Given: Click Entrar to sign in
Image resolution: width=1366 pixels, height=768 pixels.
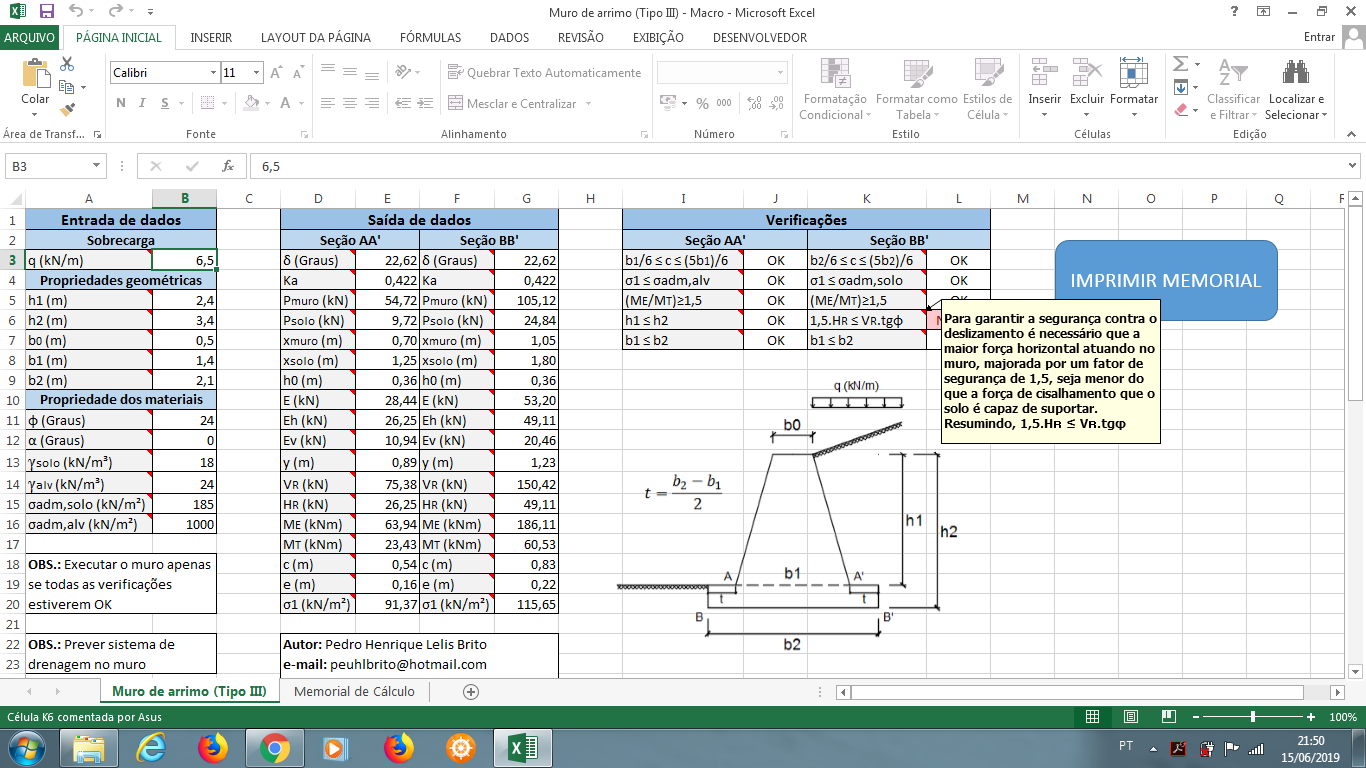Looking at the screenshot, I should [1320, 37].
